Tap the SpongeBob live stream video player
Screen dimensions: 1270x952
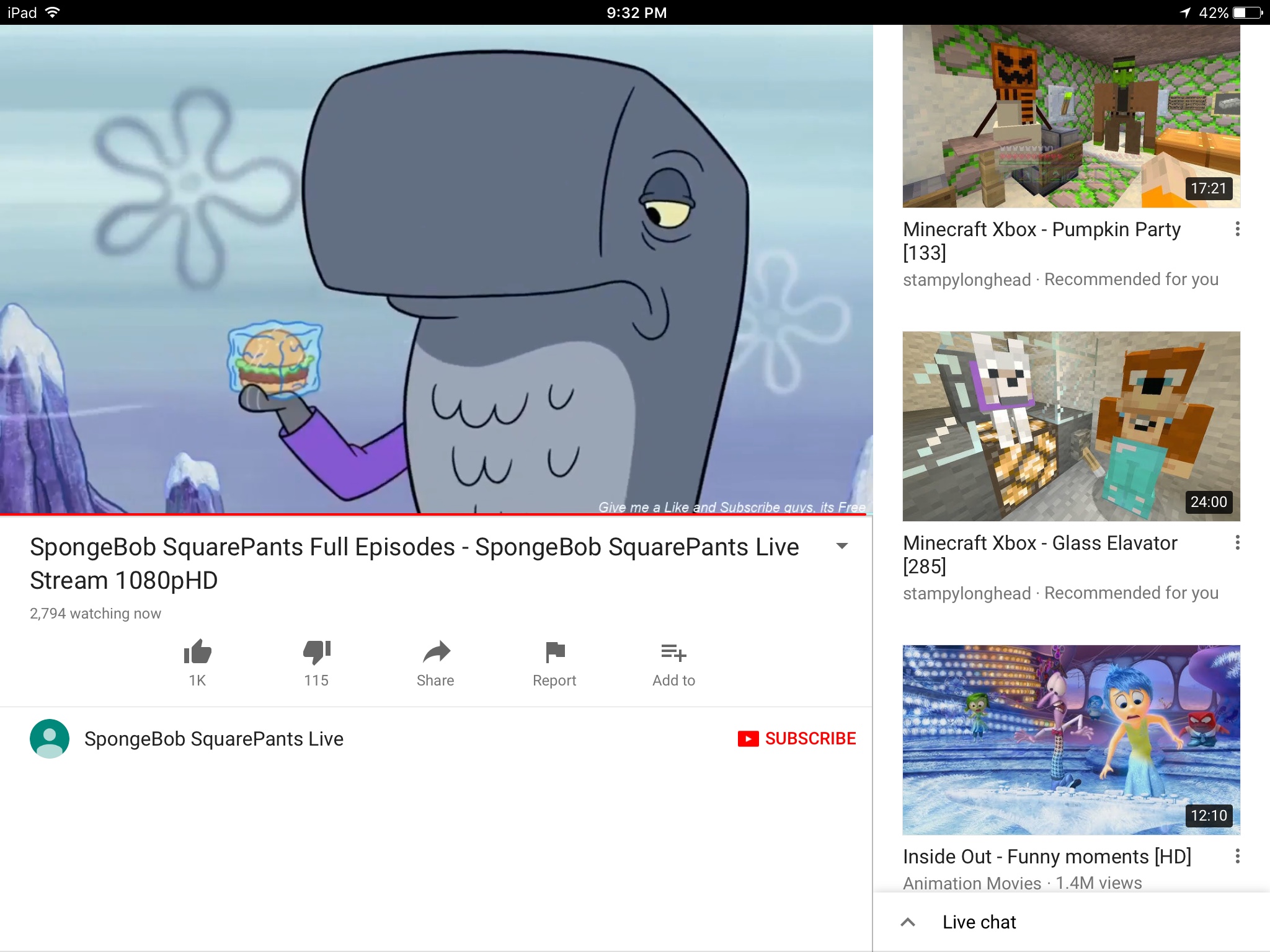coord(436,269)
